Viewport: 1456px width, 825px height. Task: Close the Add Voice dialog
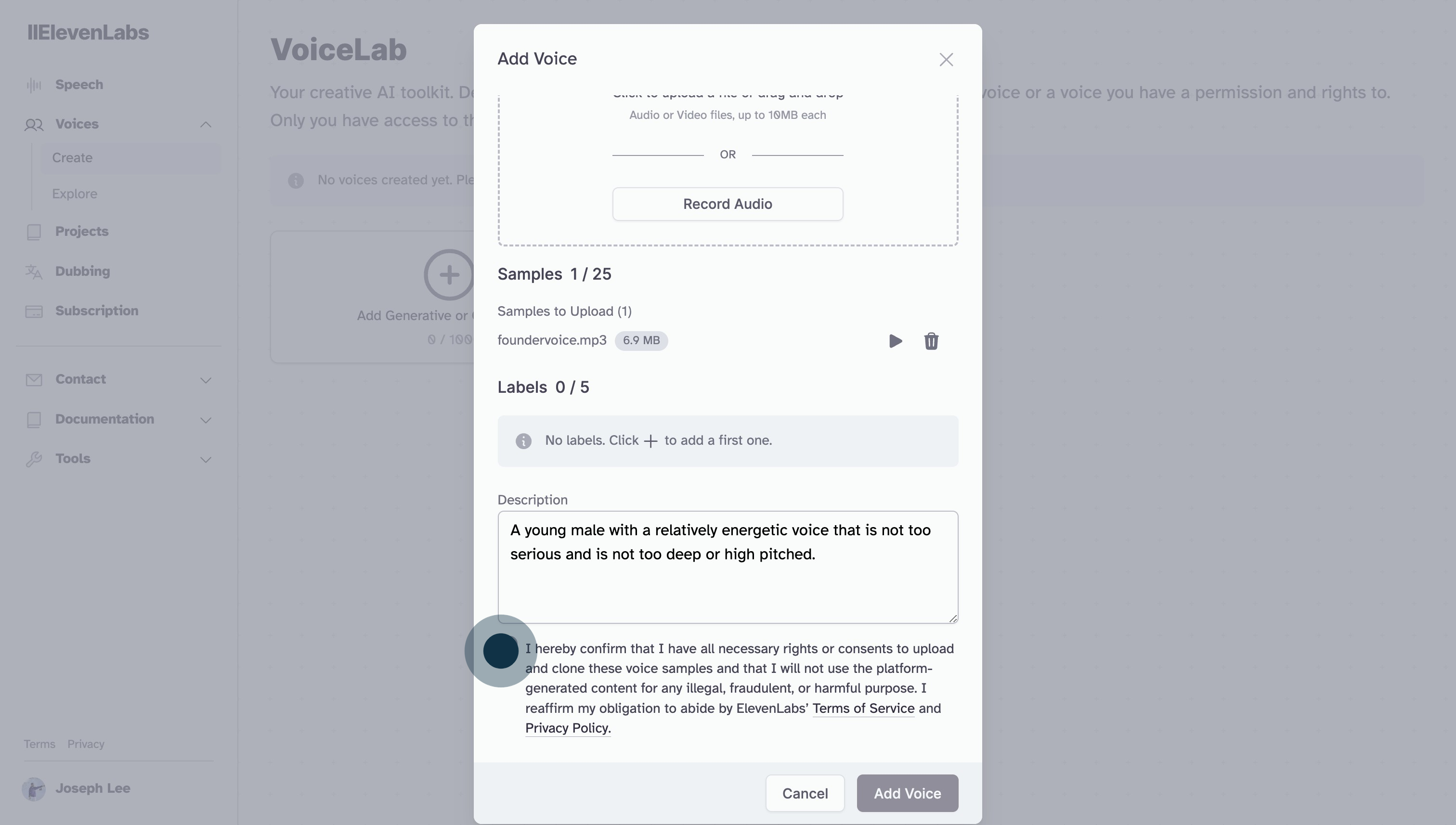[946, 60]
